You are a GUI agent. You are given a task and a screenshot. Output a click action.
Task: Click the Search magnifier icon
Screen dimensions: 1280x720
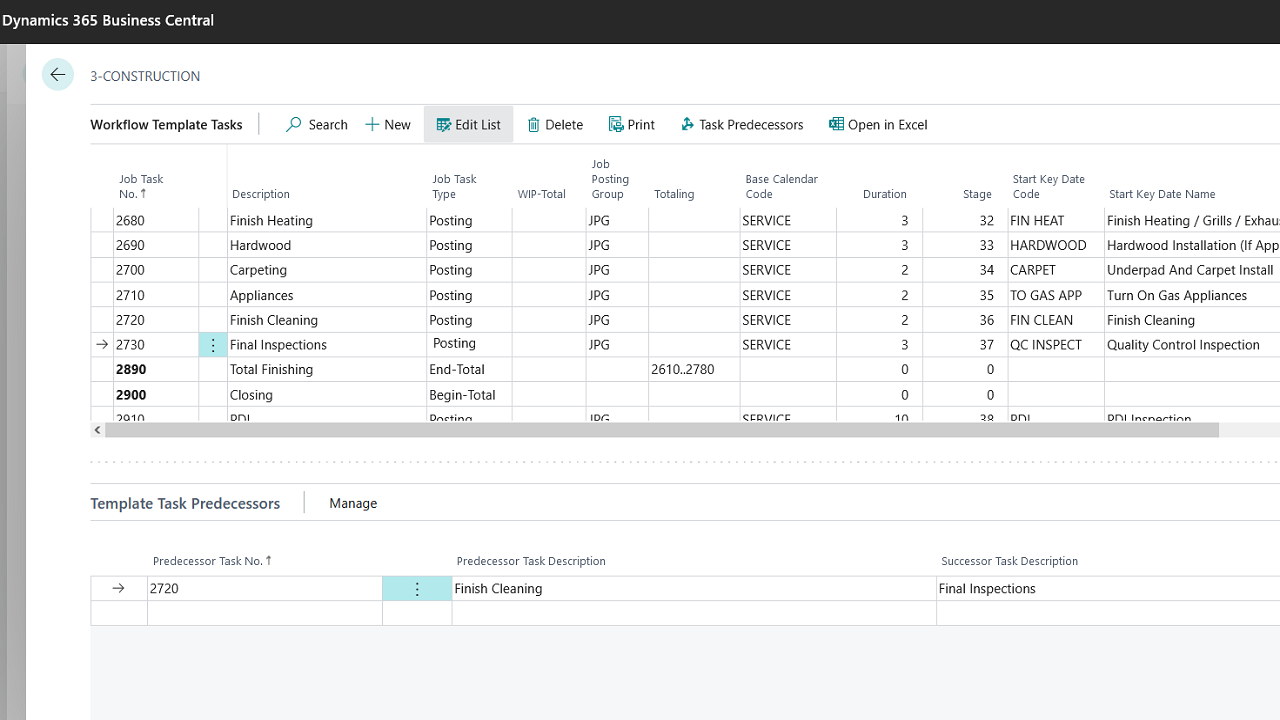coord(294,125)
